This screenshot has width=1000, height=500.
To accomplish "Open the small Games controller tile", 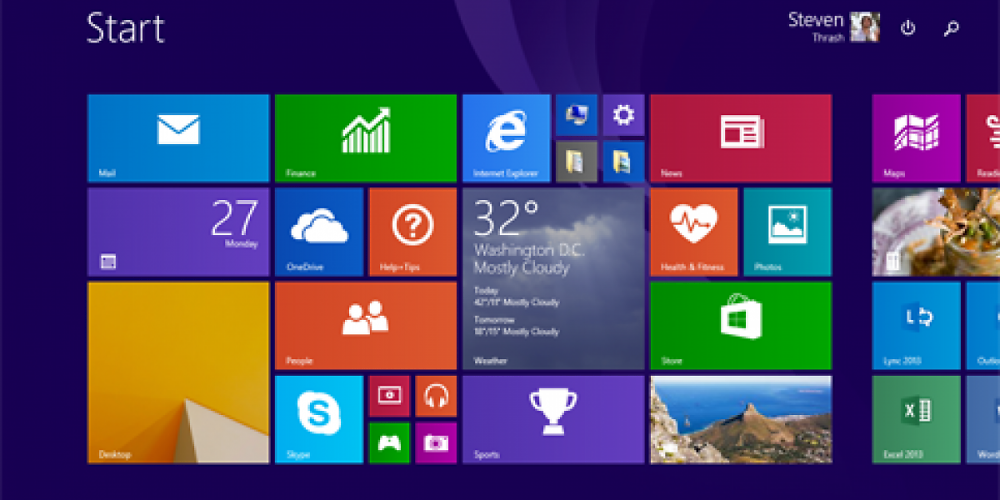I will coord(389,443).
